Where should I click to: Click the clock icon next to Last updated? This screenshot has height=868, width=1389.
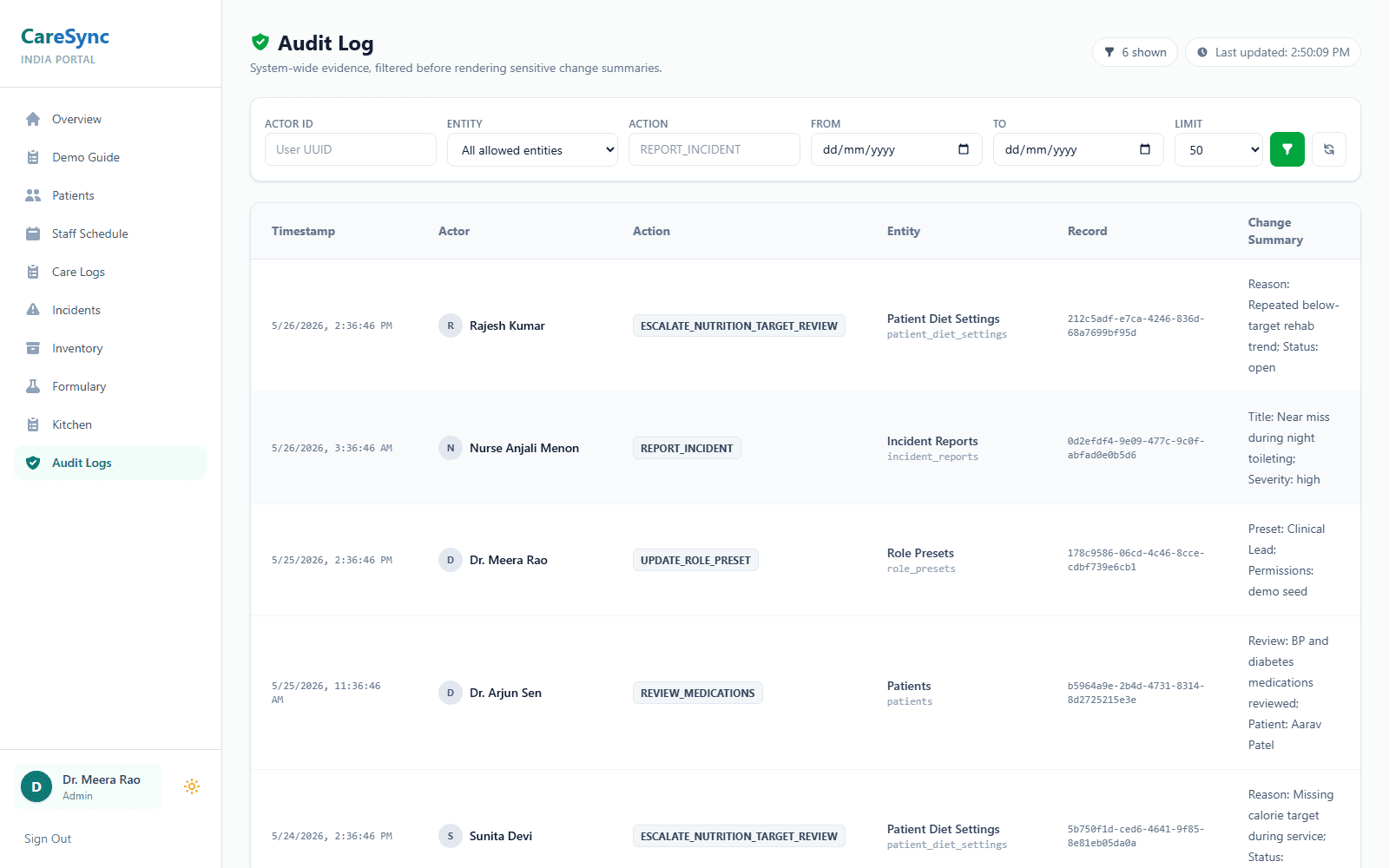click(1202, 52)
